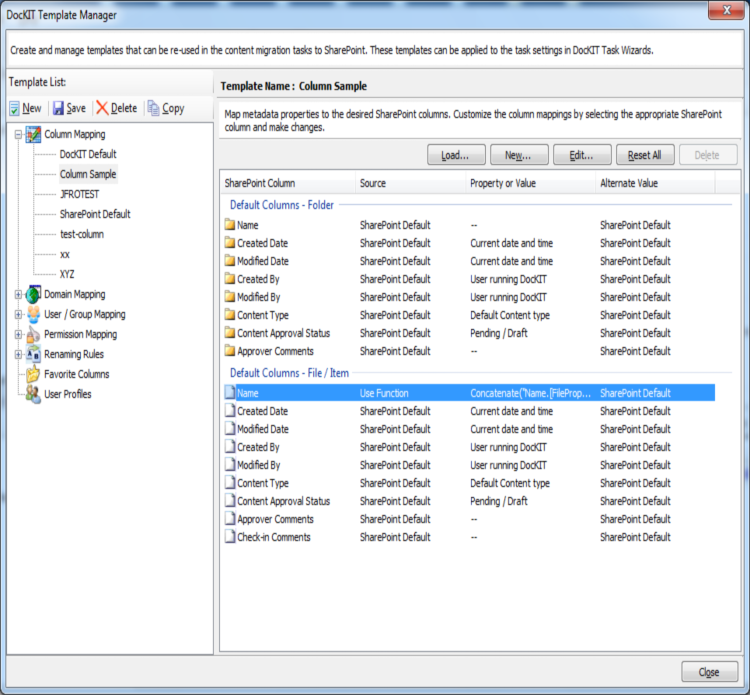Click Pending / Draft in file row
Screen dimensions: 750x695
(499, 501)
